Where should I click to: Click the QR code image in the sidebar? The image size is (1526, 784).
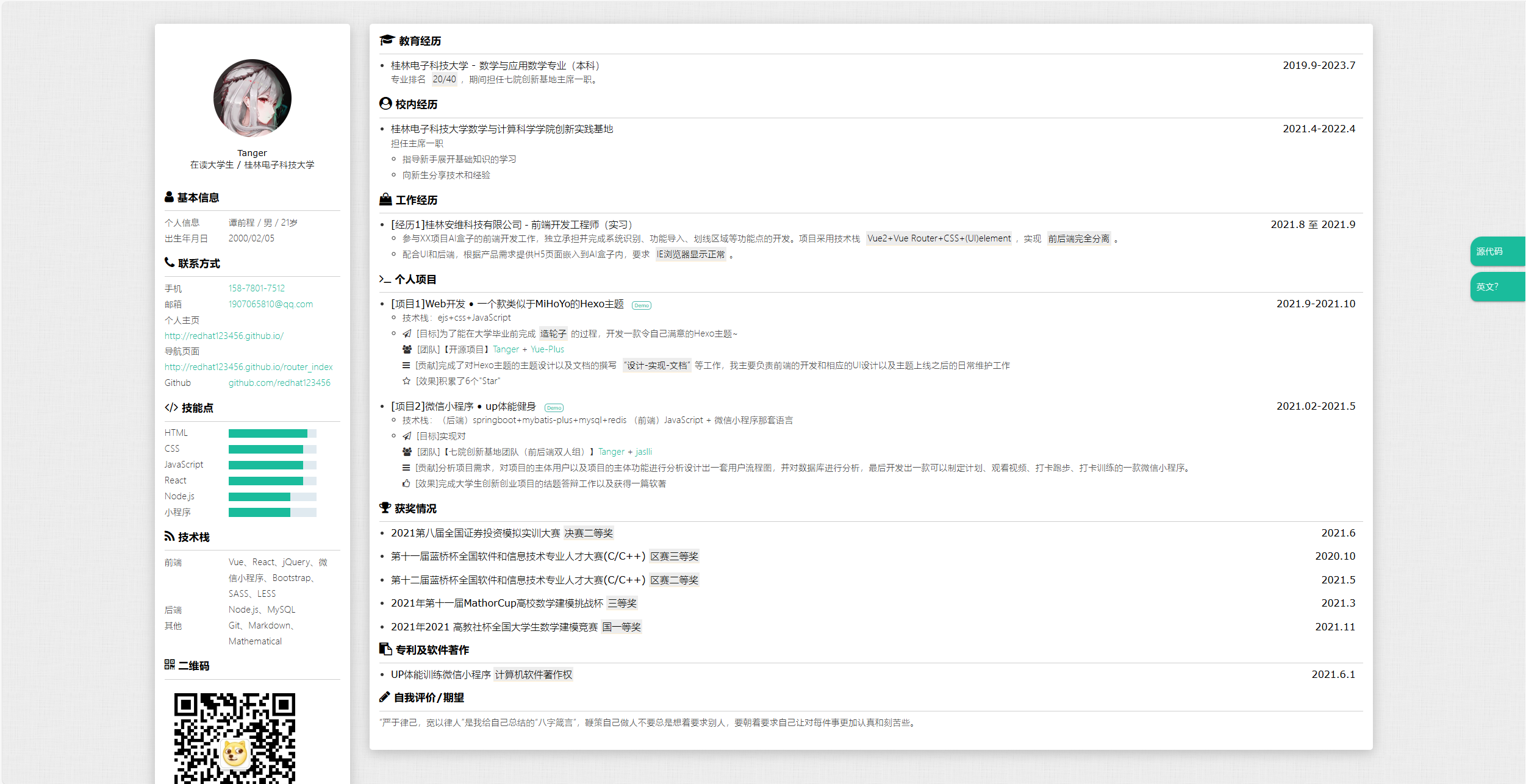(235, 738)
